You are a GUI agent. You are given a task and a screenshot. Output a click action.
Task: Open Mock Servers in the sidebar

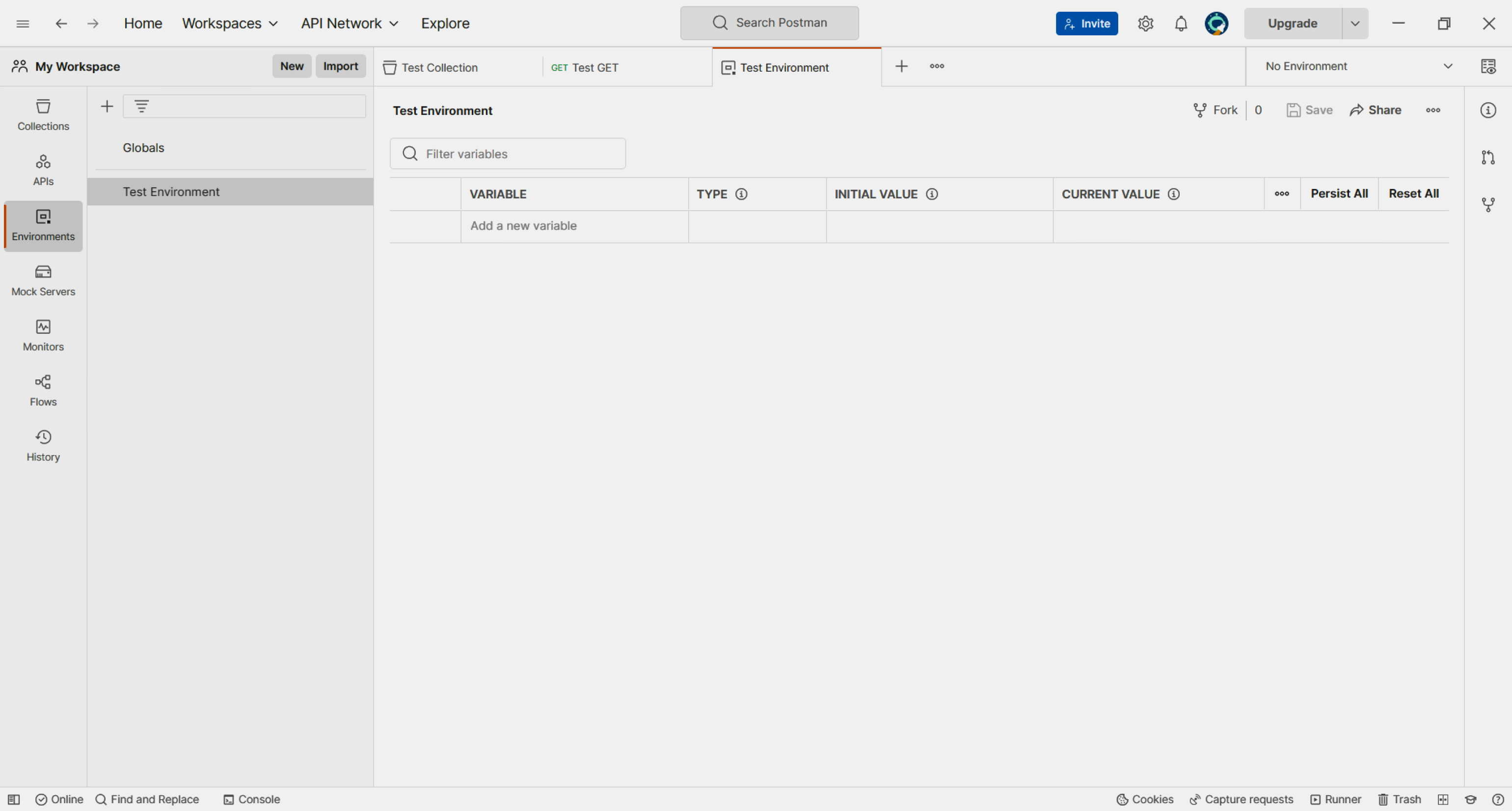(x=43, y=280)
